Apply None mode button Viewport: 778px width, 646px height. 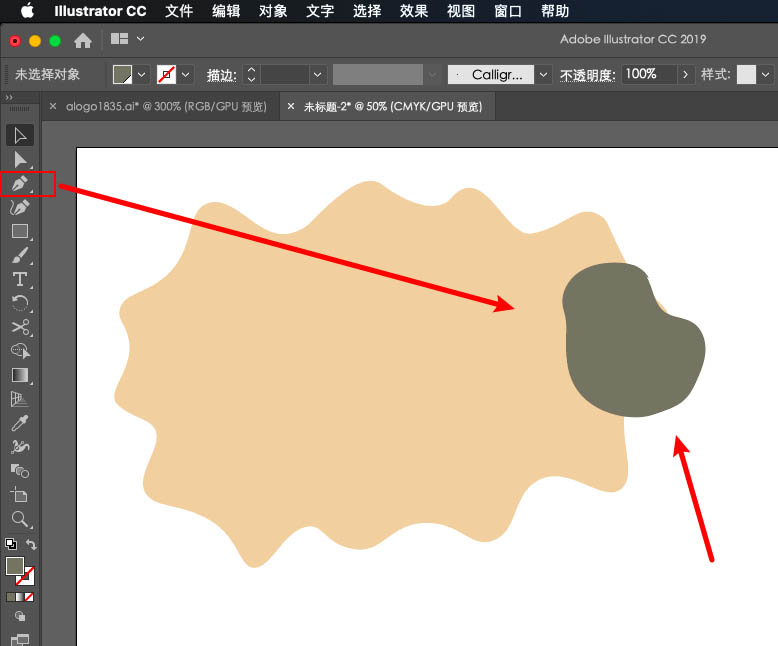coord(29,597)
